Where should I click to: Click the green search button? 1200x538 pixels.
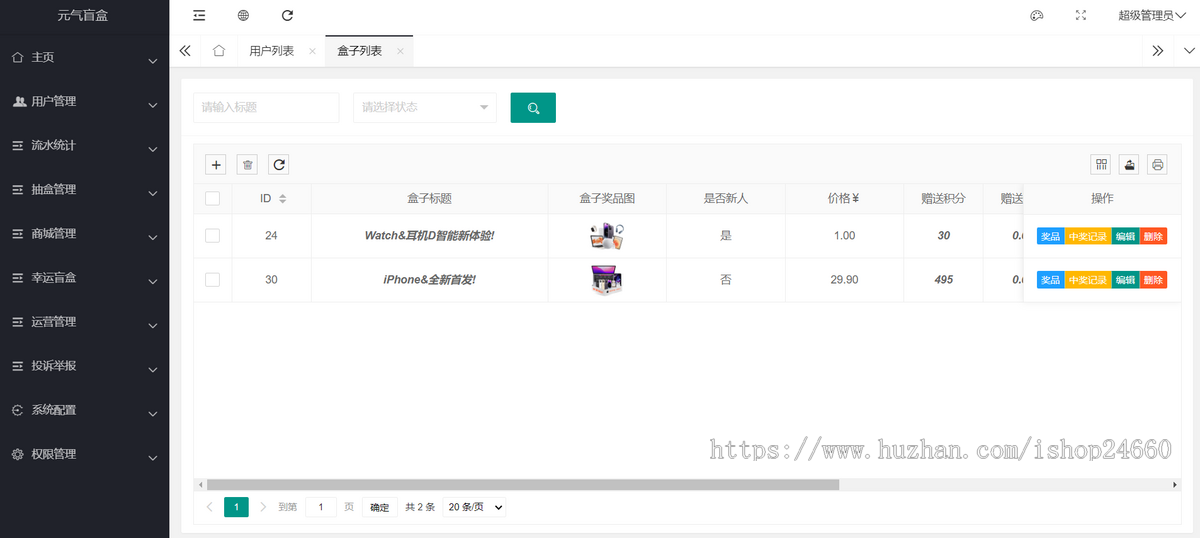tap(533, 108)
